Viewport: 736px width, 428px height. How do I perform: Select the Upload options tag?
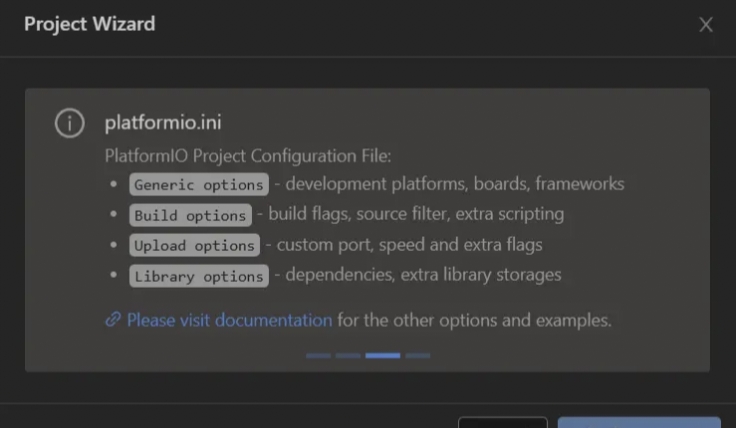[194, 245]
